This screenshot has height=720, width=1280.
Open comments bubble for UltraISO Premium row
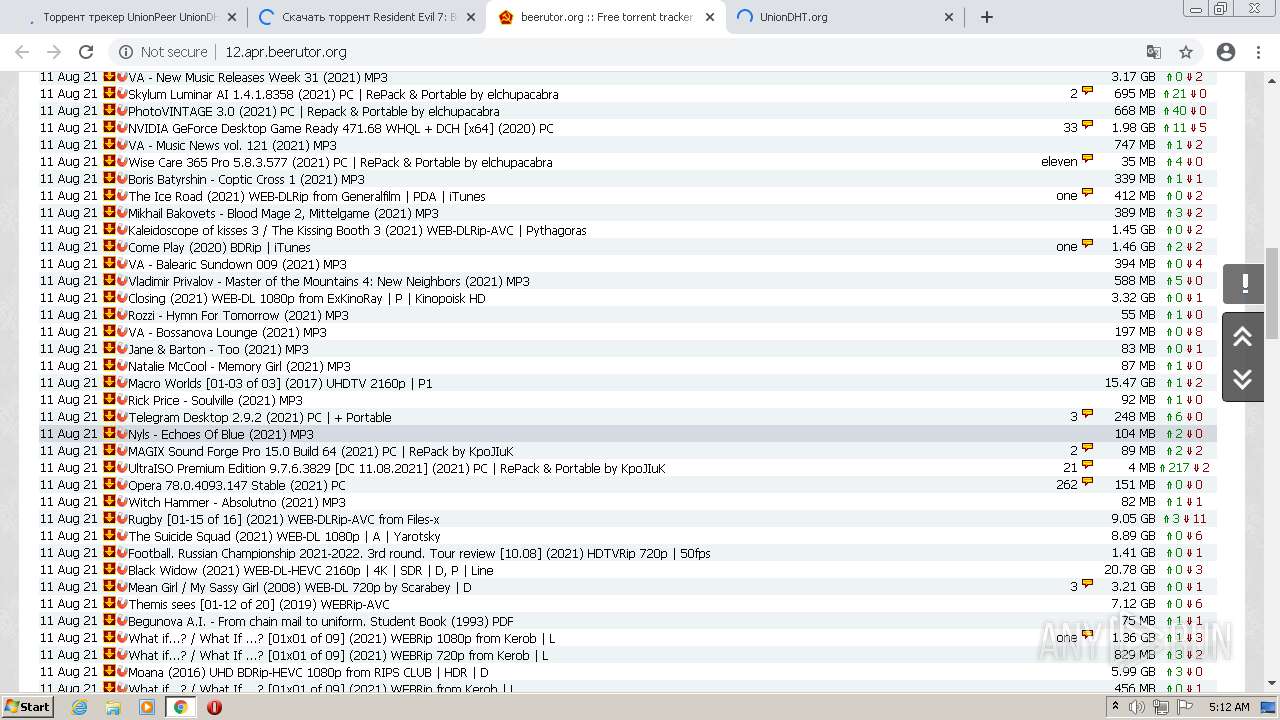(1087, 467)
